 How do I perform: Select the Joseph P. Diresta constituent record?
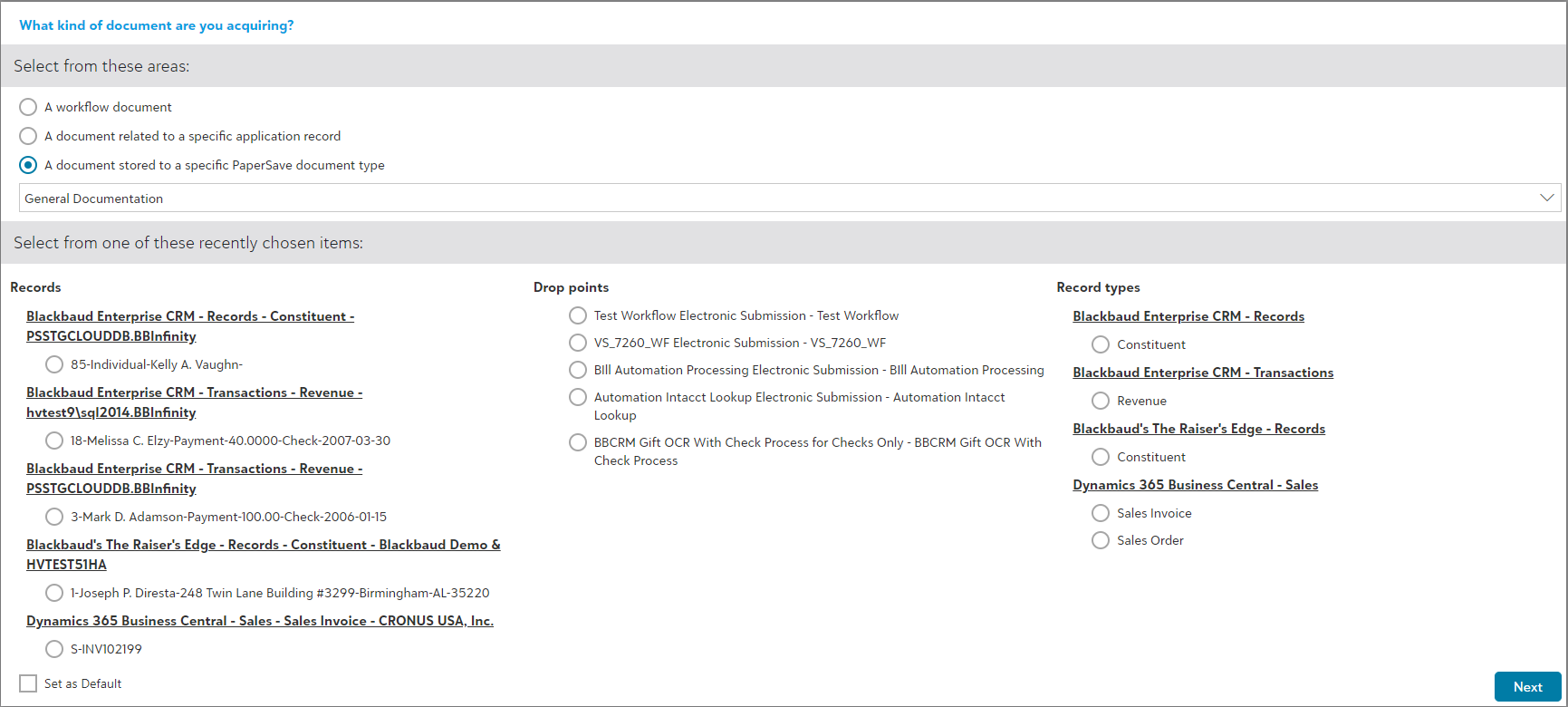pos(54,593)
